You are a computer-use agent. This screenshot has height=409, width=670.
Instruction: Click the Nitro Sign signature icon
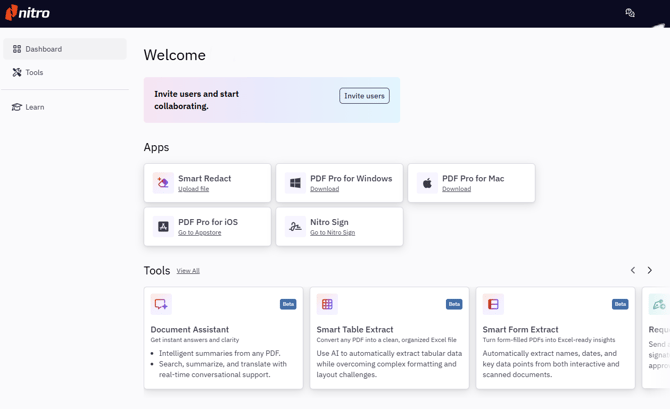tap(295, 227)
